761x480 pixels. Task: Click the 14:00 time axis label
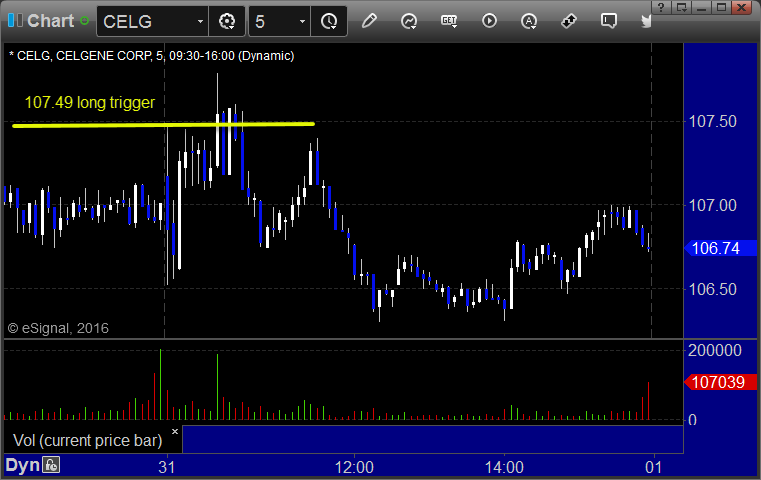pos(504,467)
